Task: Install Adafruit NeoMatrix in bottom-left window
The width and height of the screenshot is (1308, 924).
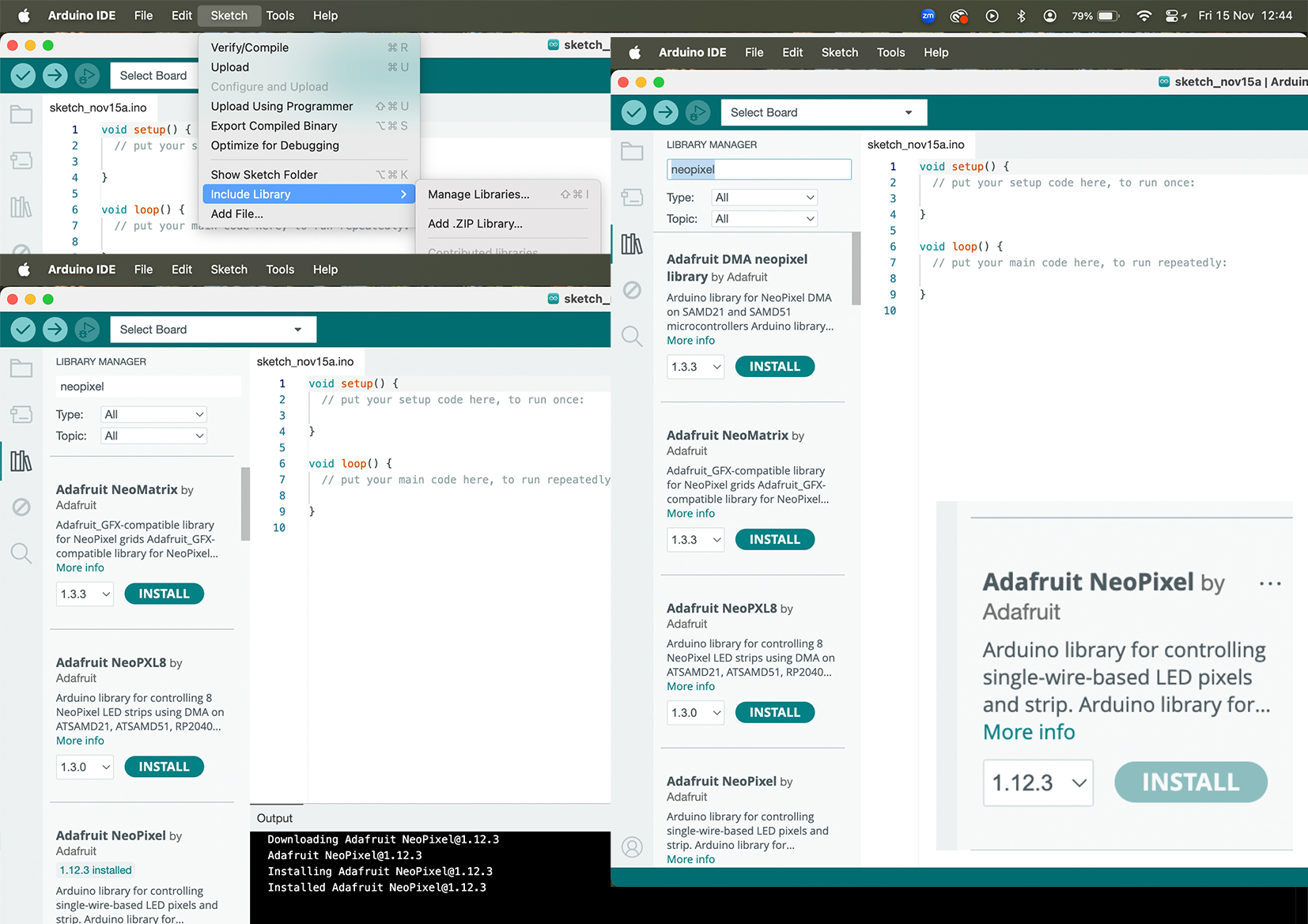Action: 164,594
